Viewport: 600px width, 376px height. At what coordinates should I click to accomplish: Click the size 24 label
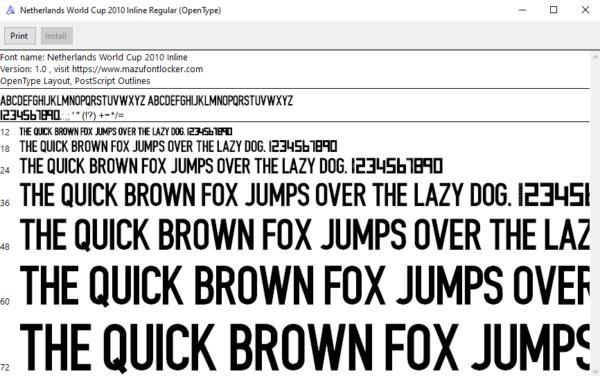point(5,170)
